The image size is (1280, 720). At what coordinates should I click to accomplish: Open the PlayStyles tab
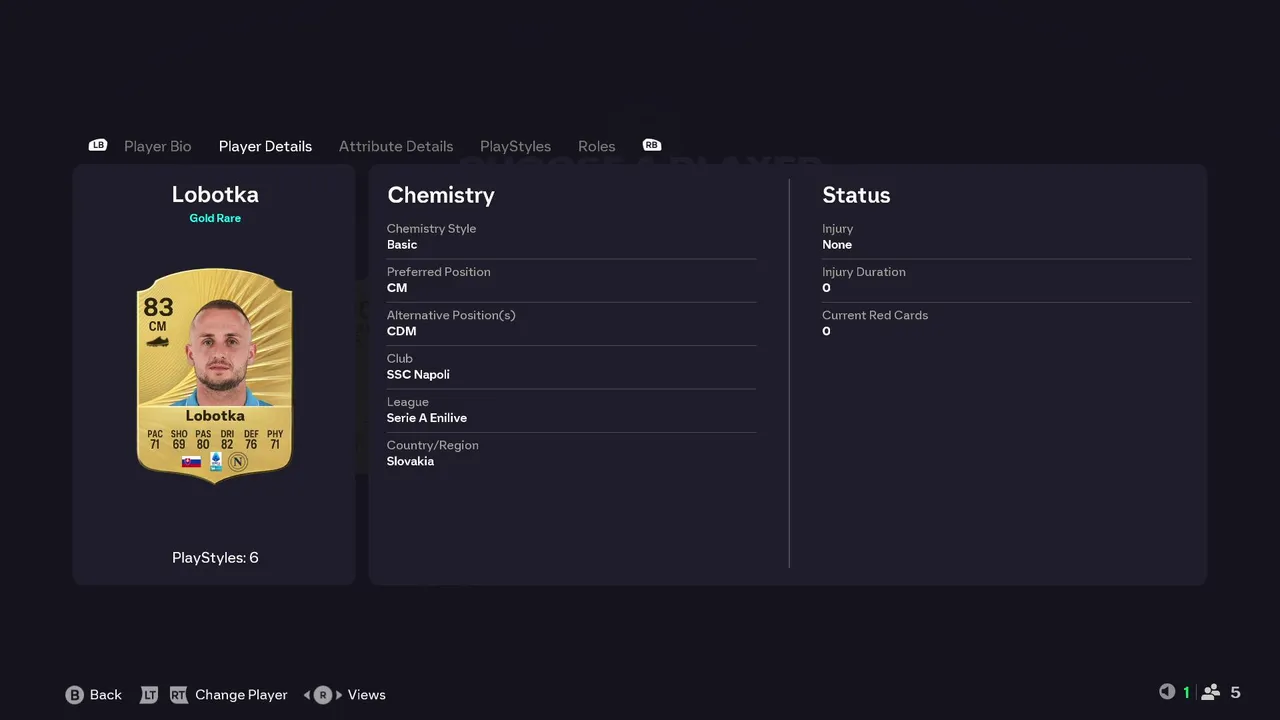(x=515, y=146)
